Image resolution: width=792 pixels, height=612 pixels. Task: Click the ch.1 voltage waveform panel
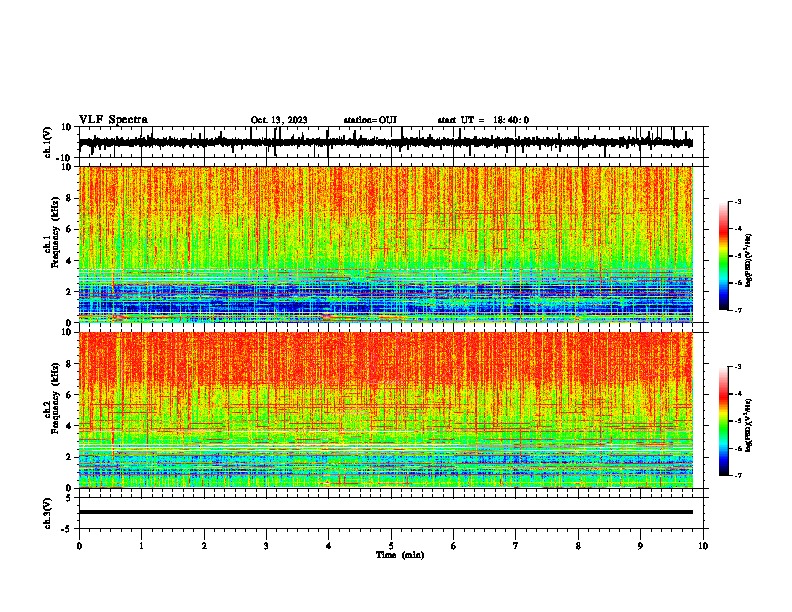pos(393,142)
